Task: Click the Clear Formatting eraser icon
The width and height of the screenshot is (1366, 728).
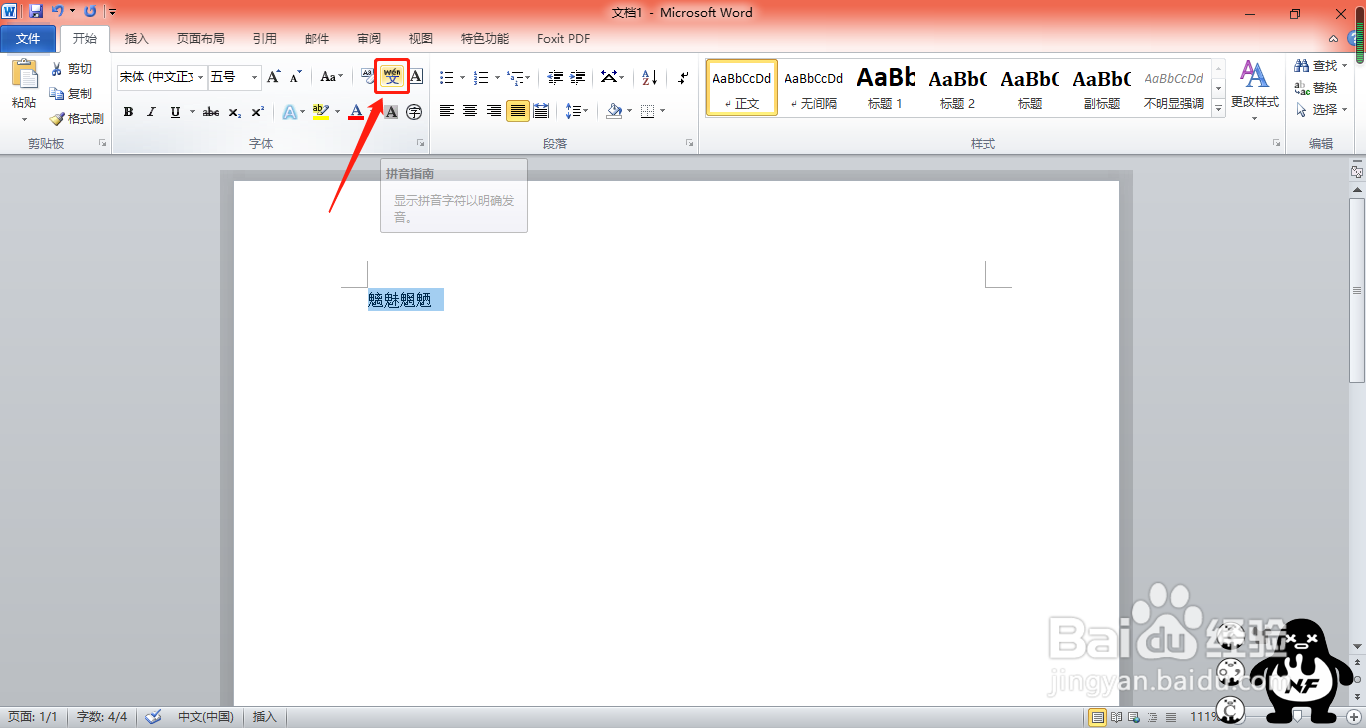Action: [x=367, y=77]
